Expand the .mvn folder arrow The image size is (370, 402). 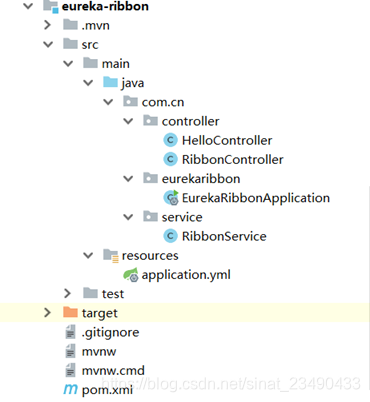[x=48, y=25]
